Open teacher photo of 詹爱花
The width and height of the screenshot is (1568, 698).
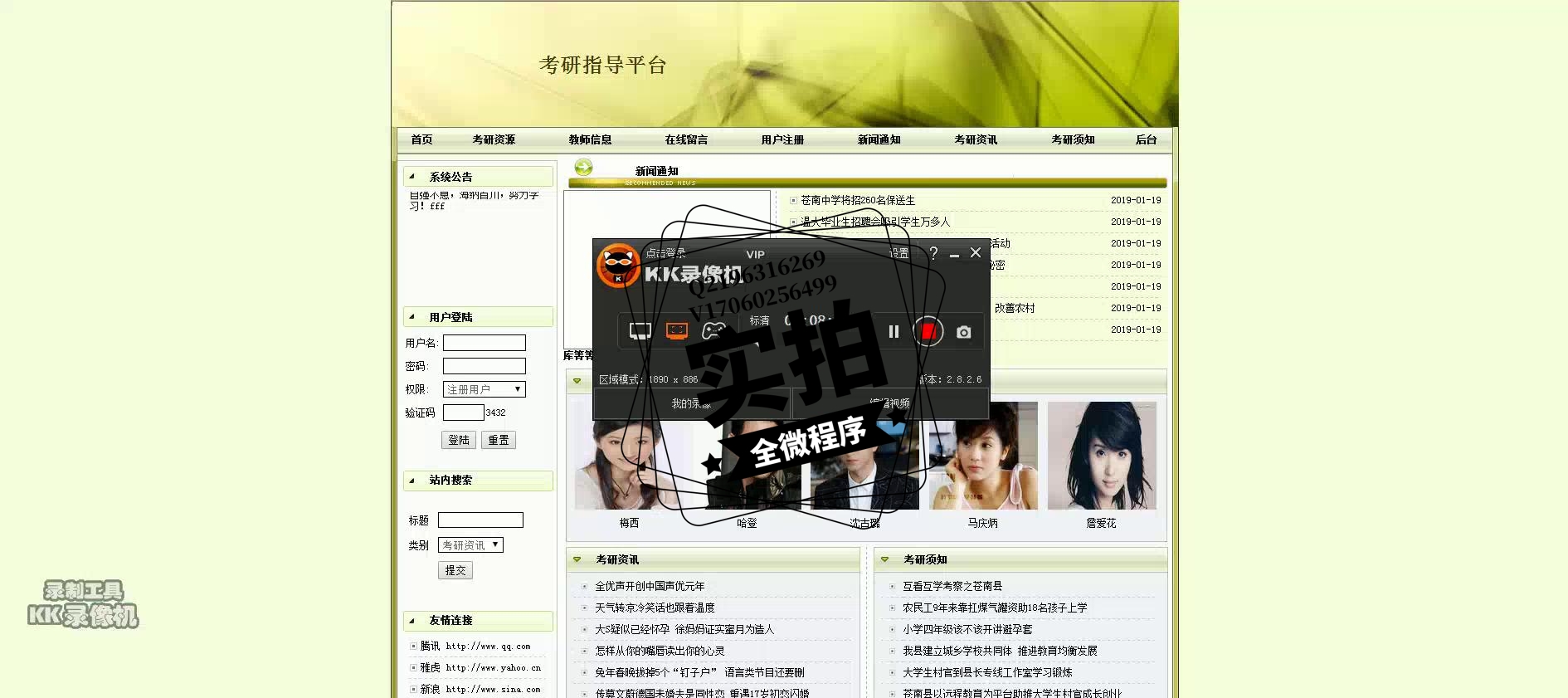(x=1102, y=456)
